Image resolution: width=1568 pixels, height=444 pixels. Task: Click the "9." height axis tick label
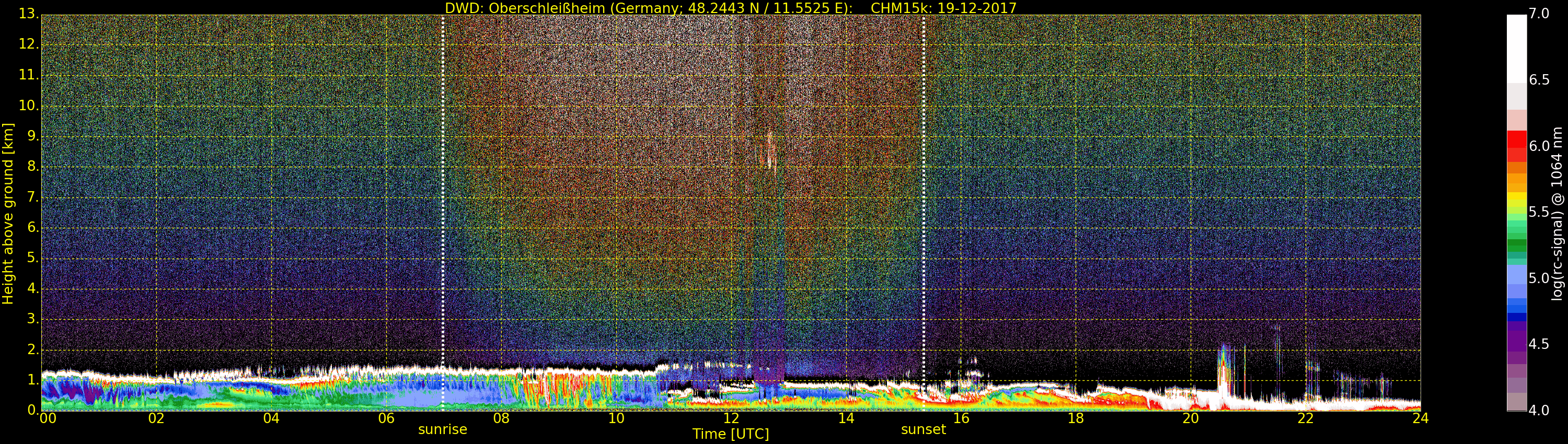coord(32,136)
